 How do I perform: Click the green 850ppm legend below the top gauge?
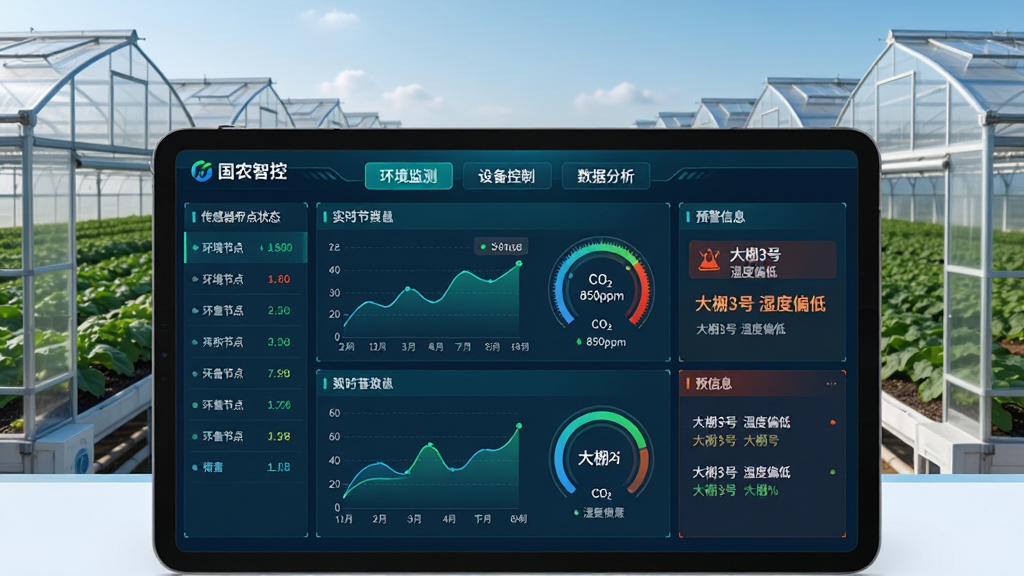coord(601,342)
